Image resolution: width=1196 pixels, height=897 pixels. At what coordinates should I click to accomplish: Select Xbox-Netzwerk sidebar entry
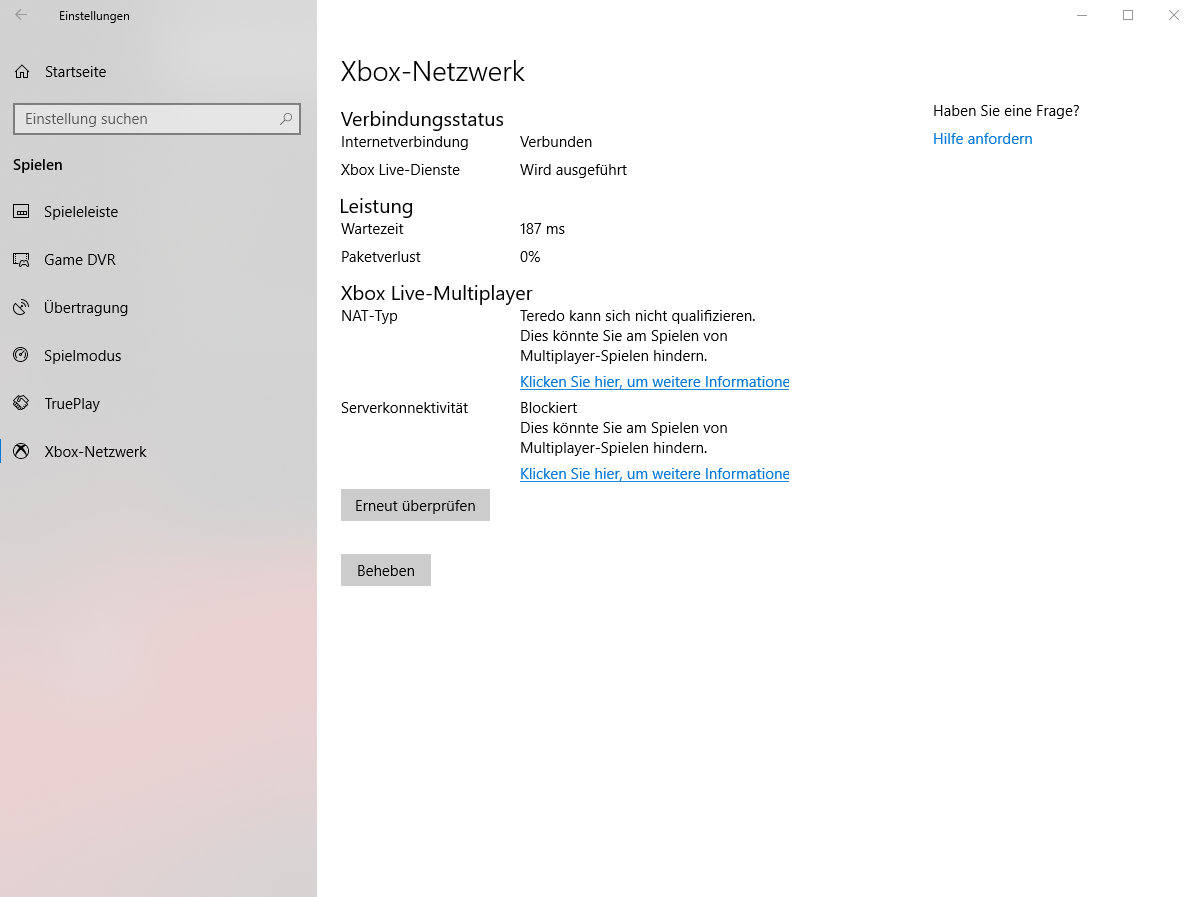[158, 452]
